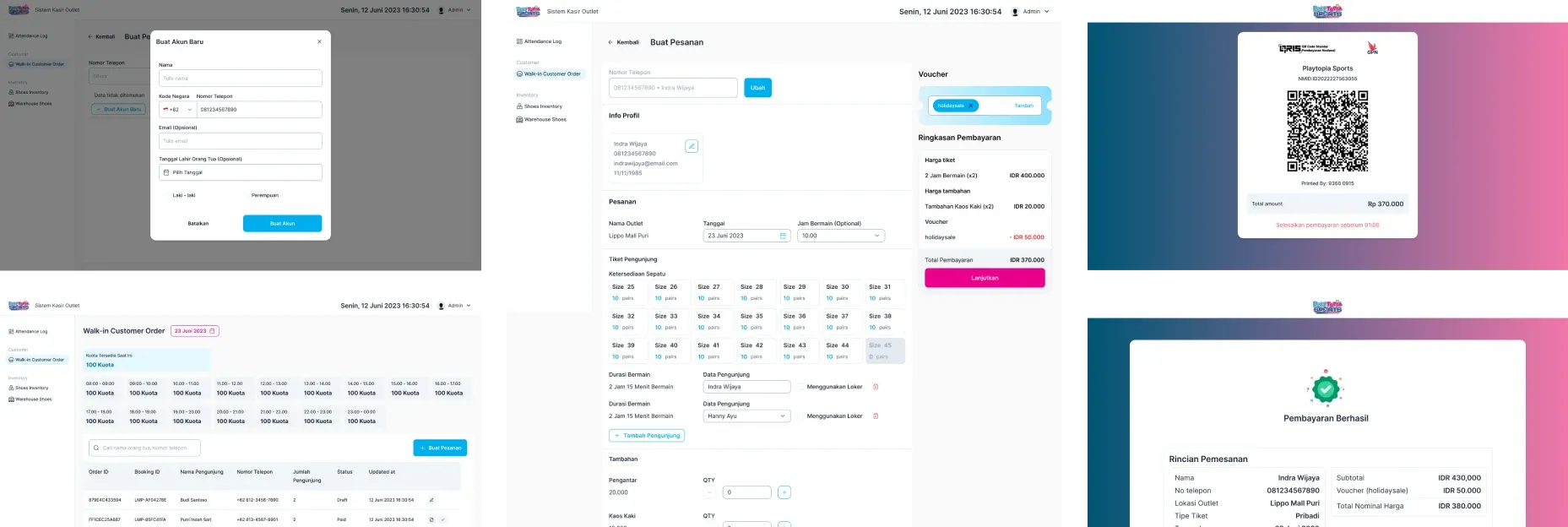Open Attendance Log on order list page sidebar
Screen dimensions: 1568x527
(x=28, y=332)
